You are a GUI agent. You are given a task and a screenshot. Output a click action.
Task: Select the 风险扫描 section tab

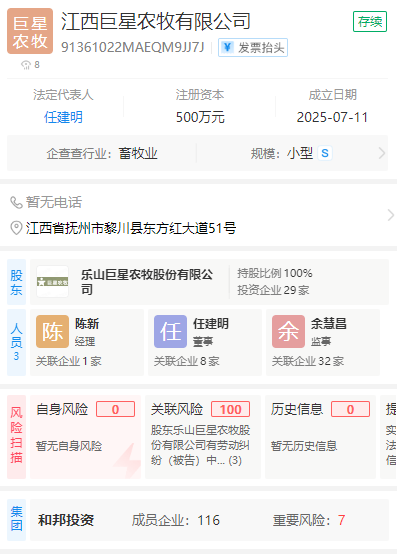(16, 437)
